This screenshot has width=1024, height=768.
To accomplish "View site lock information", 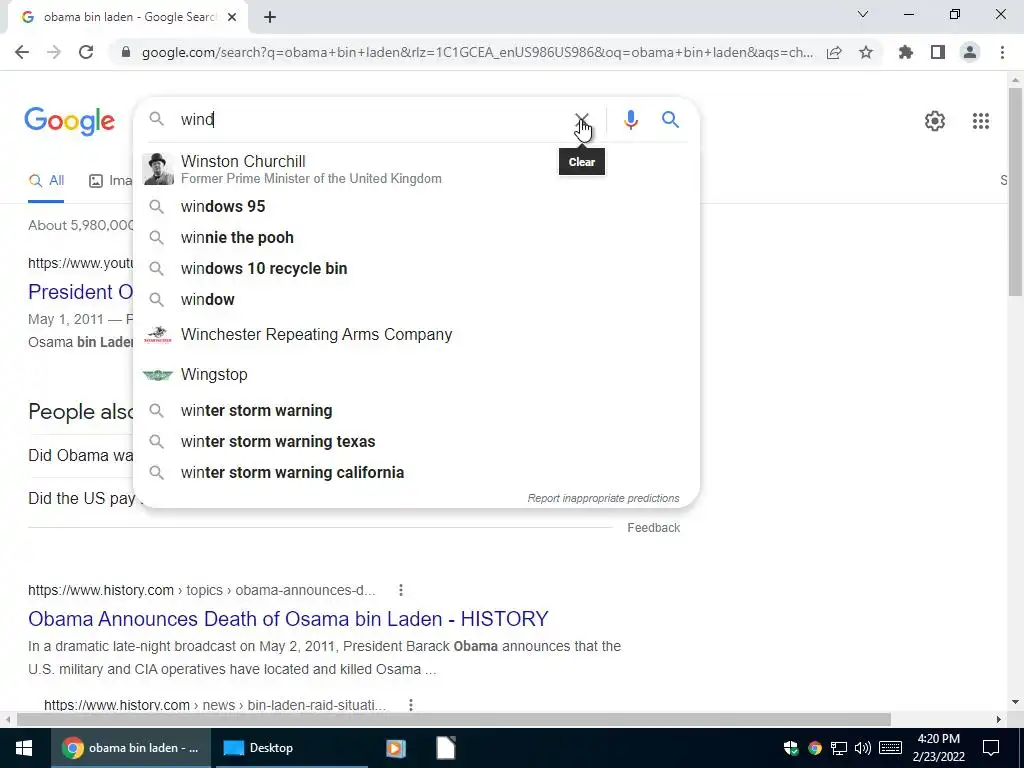I will click(126, 52).
